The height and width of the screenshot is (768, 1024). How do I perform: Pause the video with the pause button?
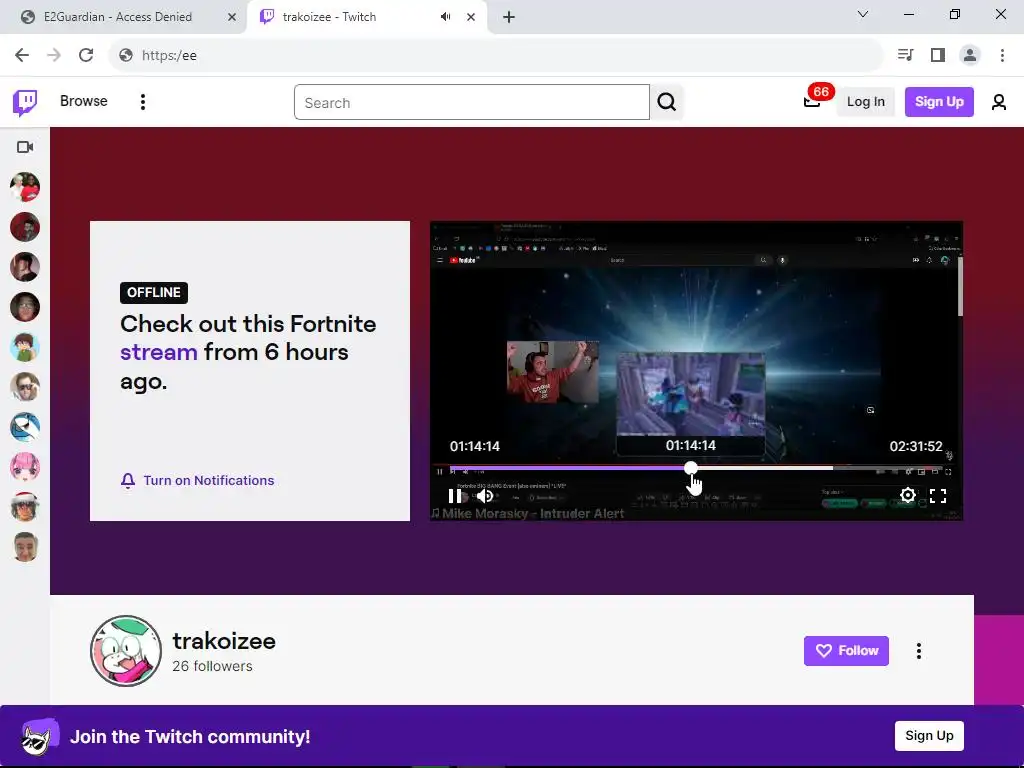pyautogui.click(x=455, y=496)
